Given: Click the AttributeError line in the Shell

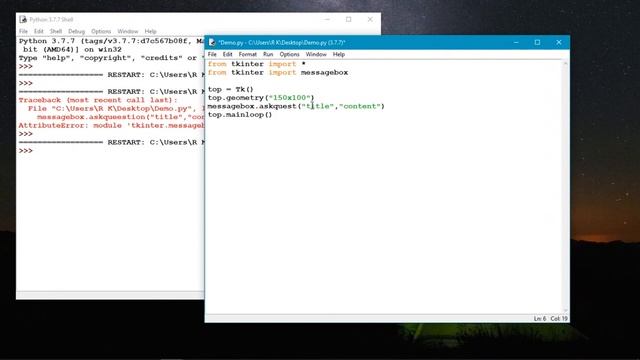Looking at the screenshot, I should 111,125.
